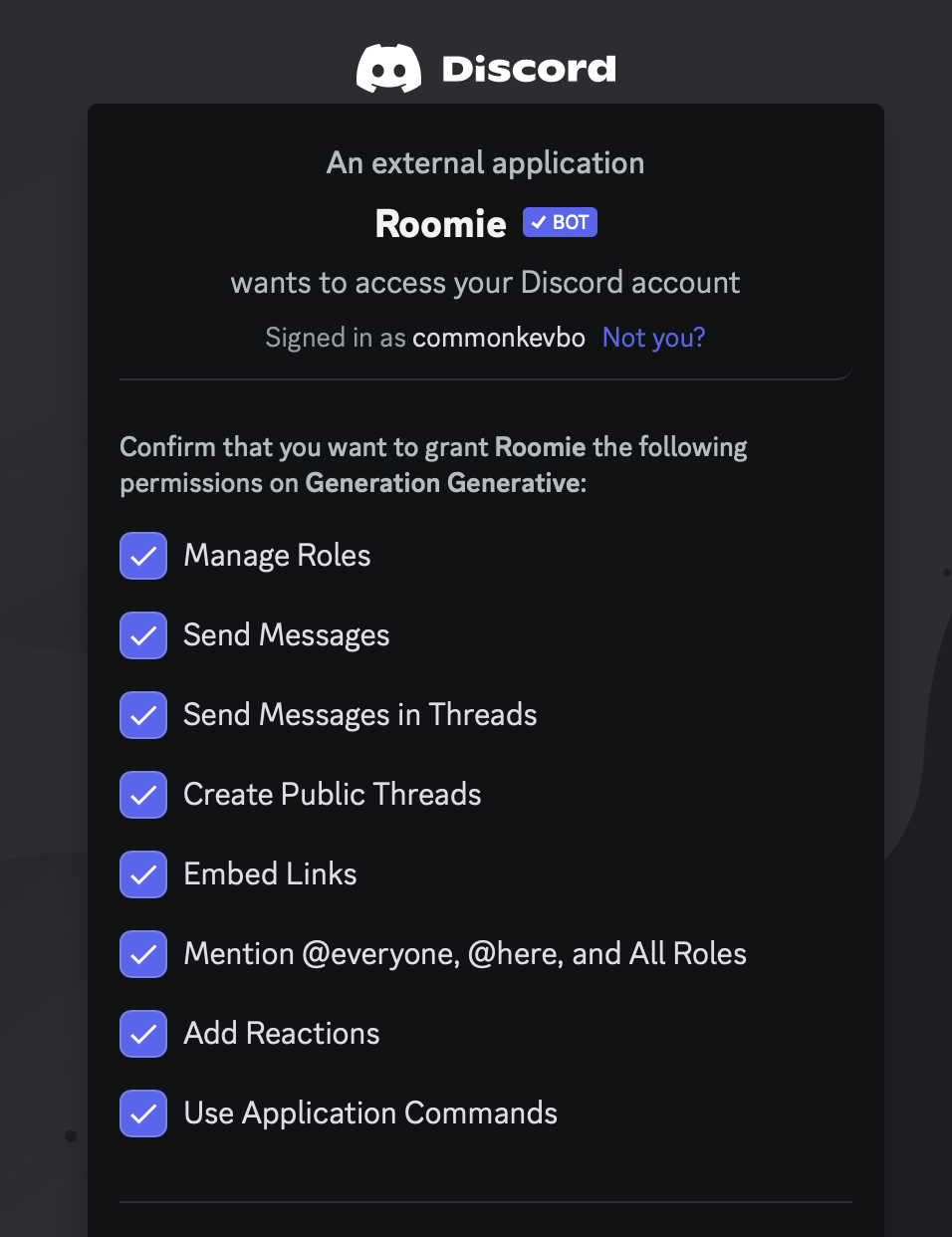952x1237 pixels.
Task: Toggle the Embed Links checkbox
Action: click(x=143, y=874)
